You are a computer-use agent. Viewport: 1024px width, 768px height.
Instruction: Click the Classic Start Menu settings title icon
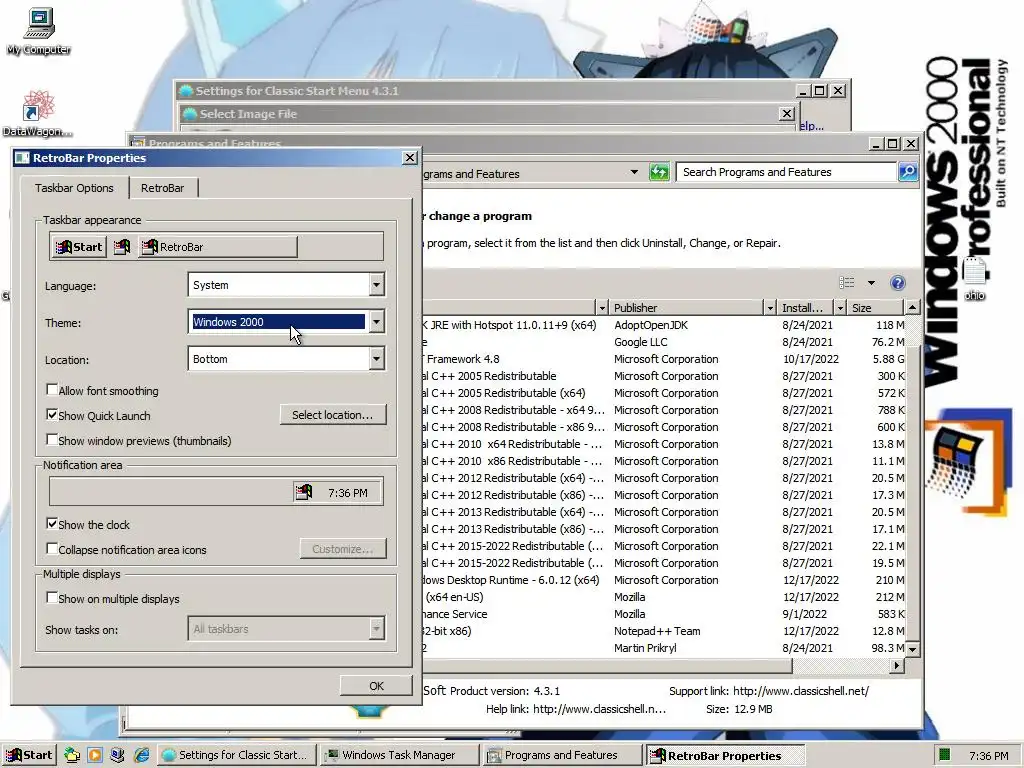click(x=186, y=91)
